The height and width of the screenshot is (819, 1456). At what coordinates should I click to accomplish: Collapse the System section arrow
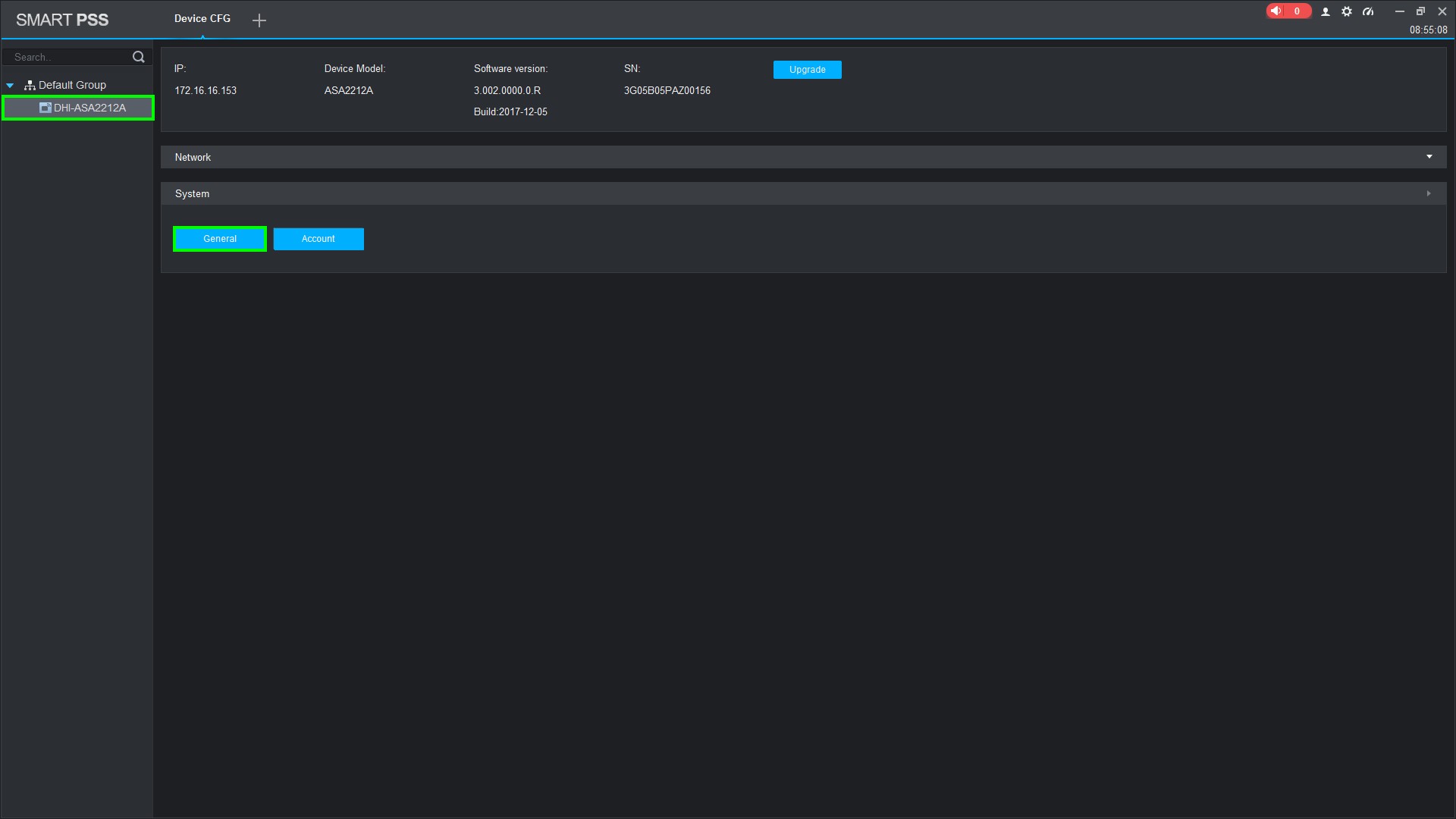tap(1429, 193)
